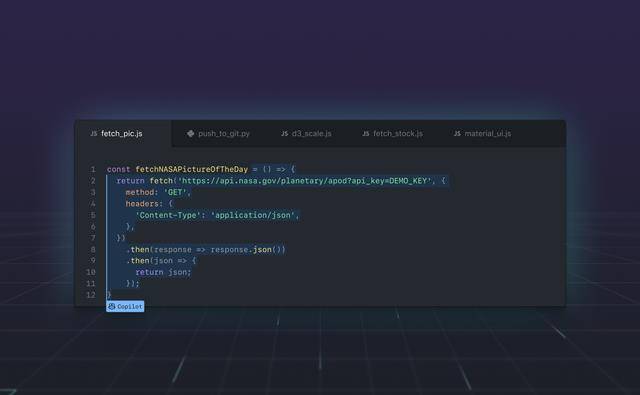Click the 'const' keyword on line 1

(118, 169)
